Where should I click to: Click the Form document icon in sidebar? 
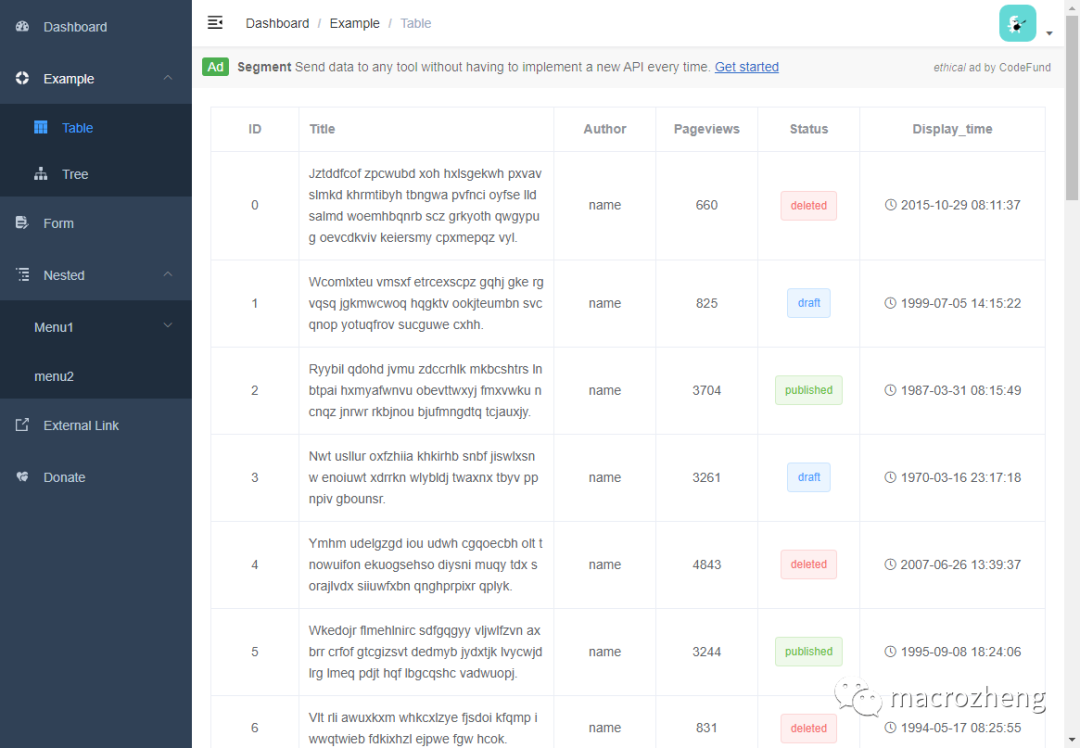point(22,223)
